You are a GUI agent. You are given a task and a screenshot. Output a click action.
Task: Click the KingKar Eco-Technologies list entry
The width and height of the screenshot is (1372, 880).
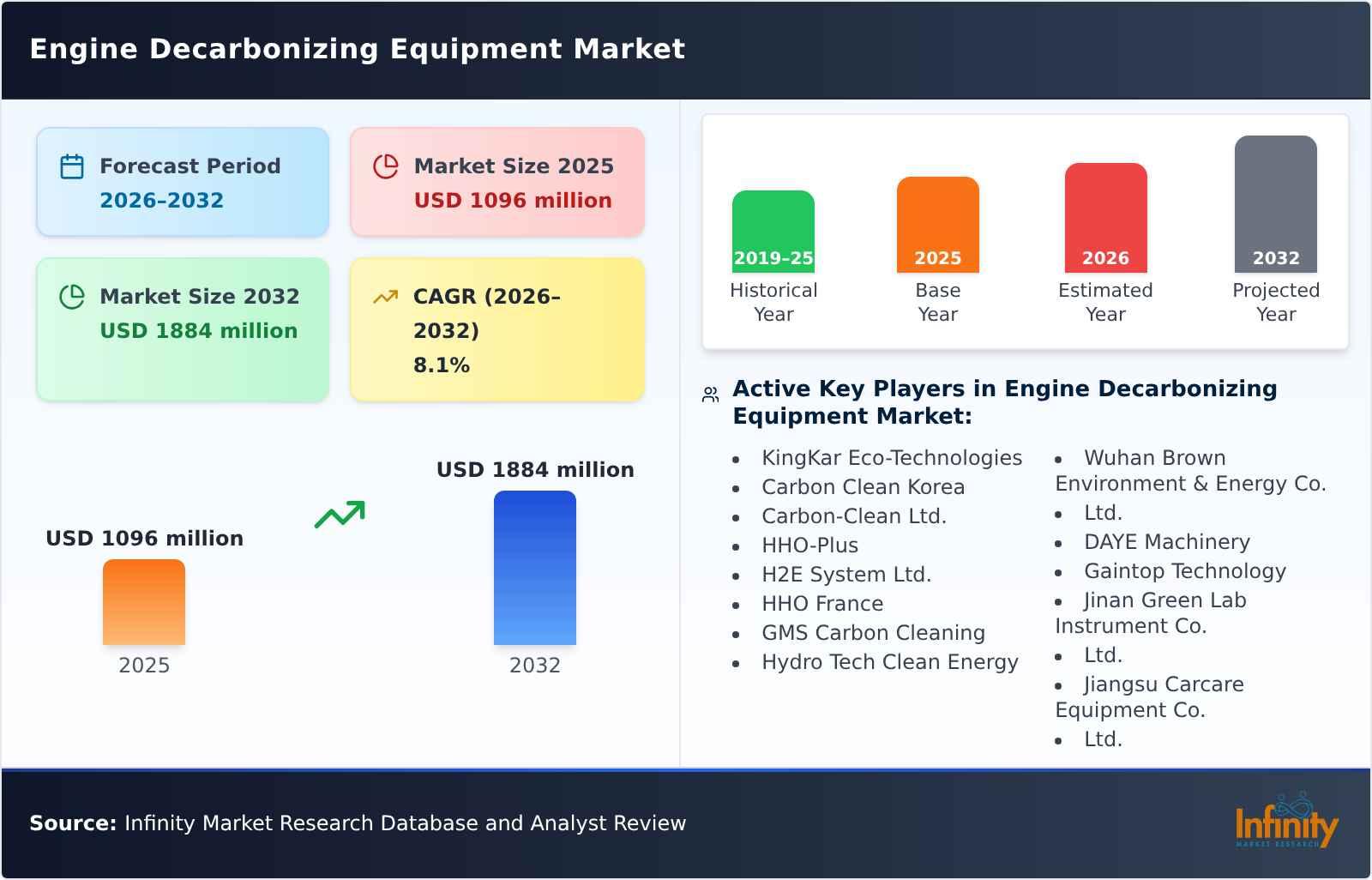892,458
